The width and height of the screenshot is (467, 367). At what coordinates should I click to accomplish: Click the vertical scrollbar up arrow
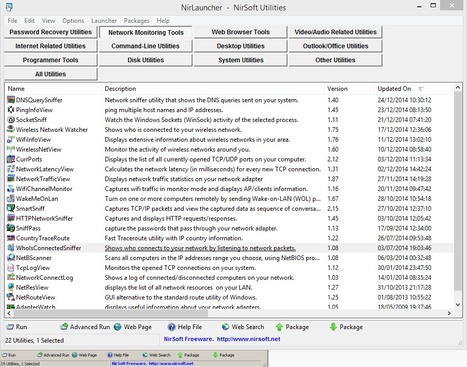pyautogui.click(x=458, y=88)
